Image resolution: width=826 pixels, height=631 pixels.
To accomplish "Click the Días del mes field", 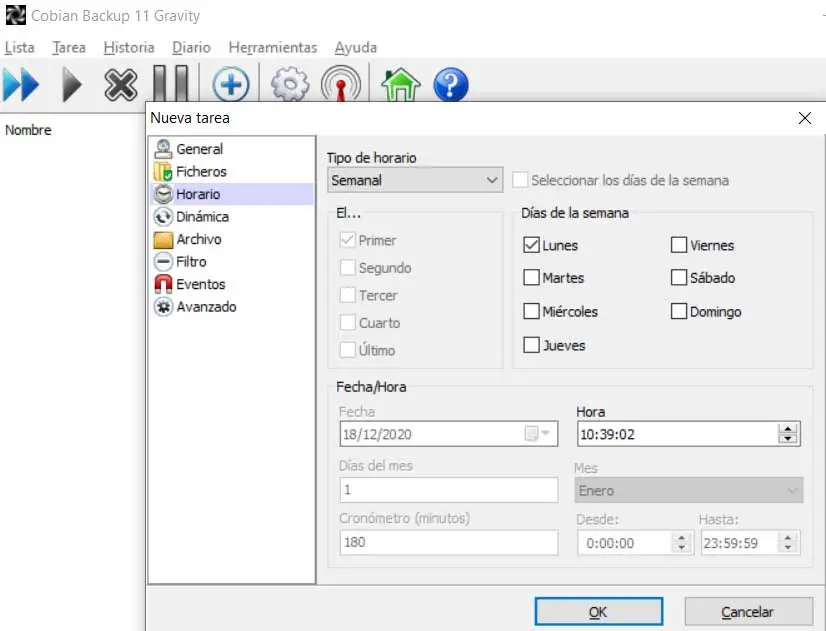I will pyautogui.click(x=449, y=490).
